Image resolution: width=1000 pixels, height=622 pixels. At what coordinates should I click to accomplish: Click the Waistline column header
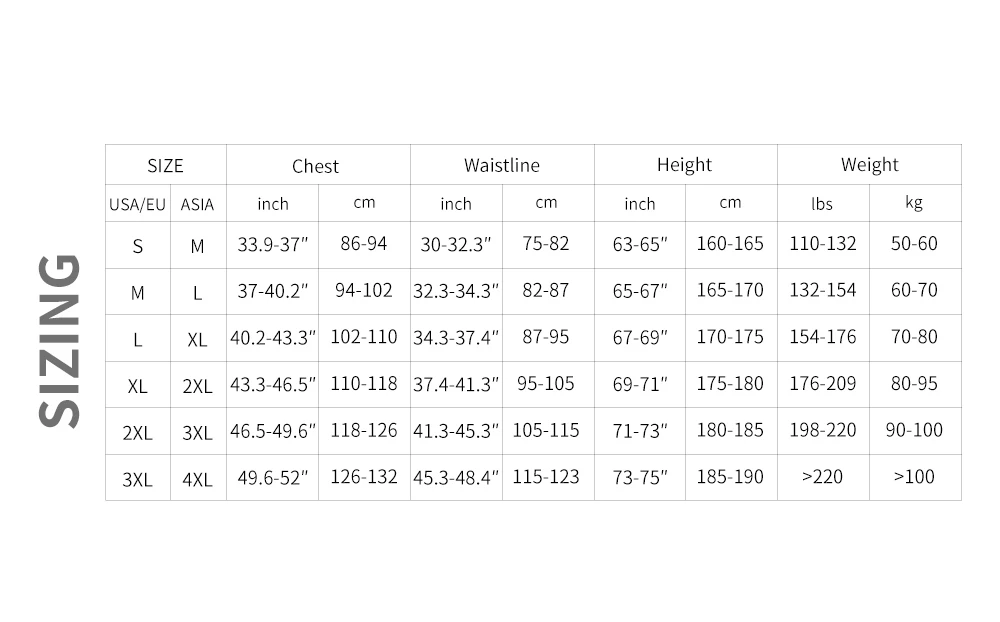[501, 165]
